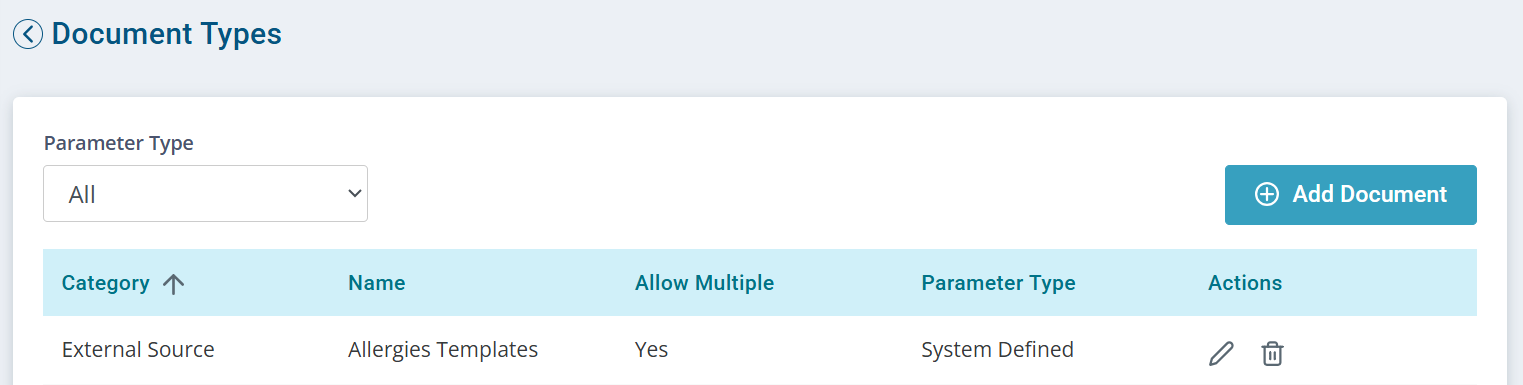
Task: Edit the Allergies Templates document with the pencil
Action: pyautogui.click(x=1221, y=354)
